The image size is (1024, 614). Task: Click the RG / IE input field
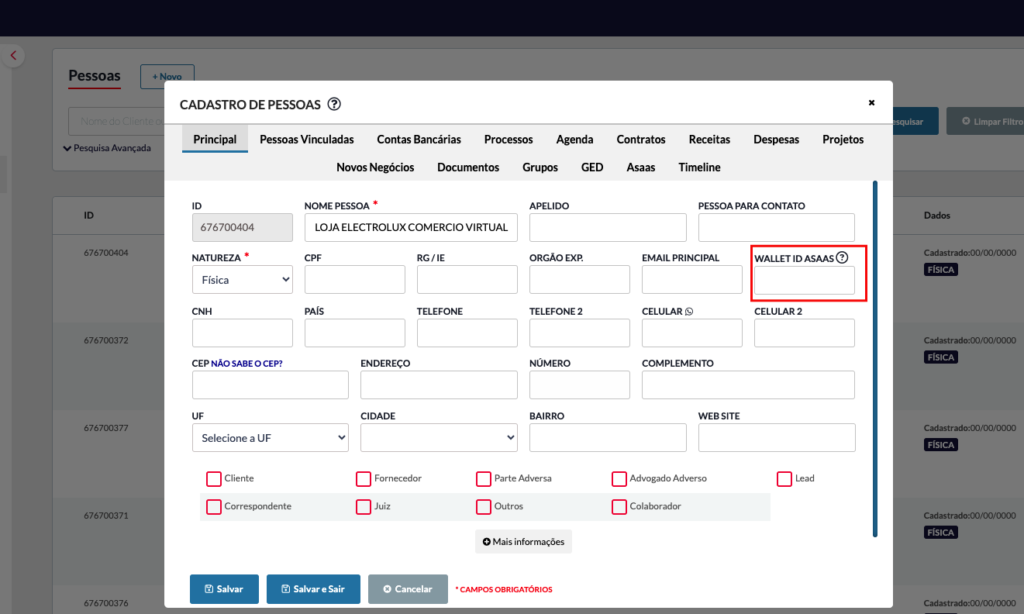tap(467, 280)
